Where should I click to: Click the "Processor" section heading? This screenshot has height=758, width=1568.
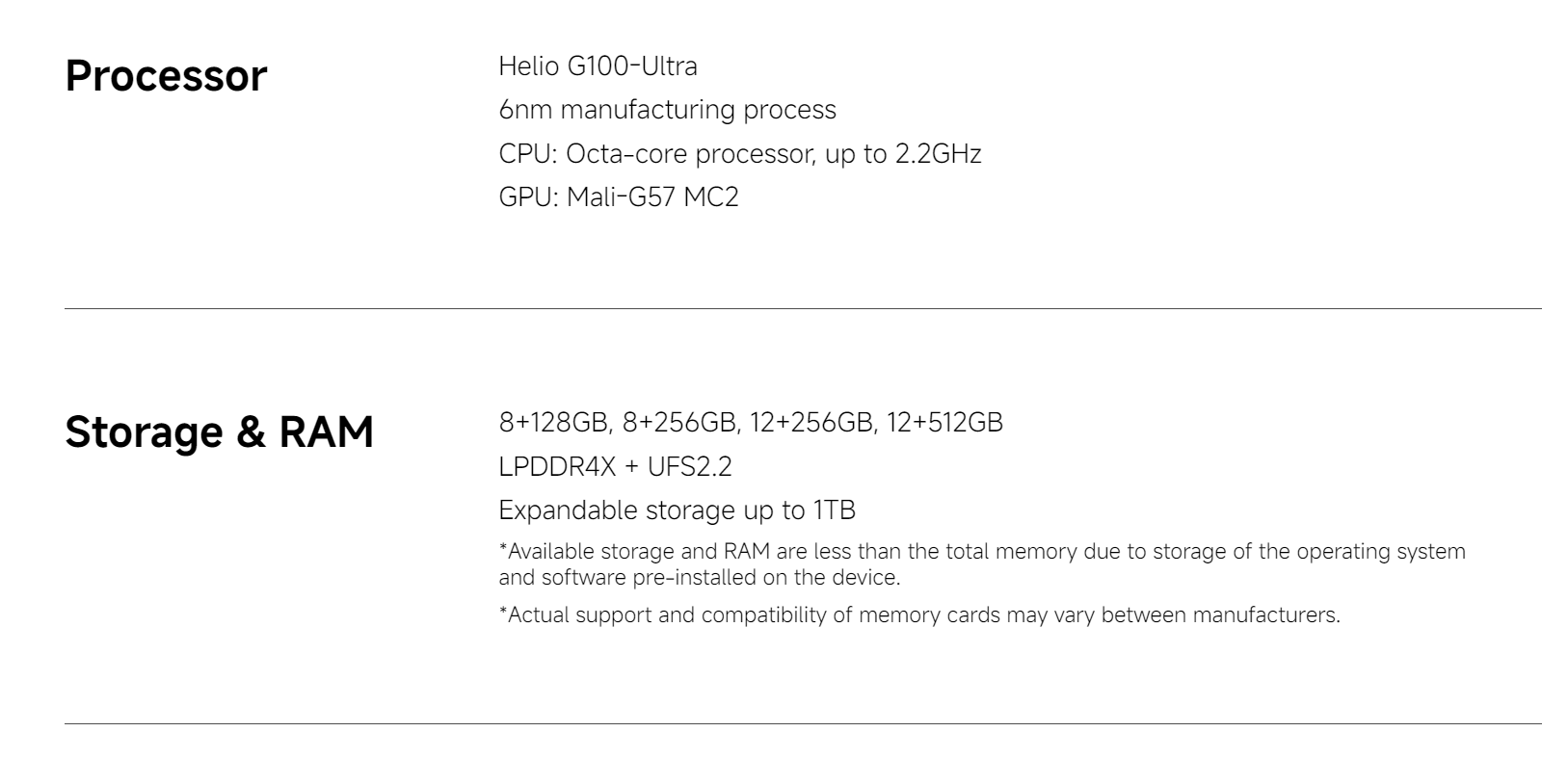click(x=166, y=76)
